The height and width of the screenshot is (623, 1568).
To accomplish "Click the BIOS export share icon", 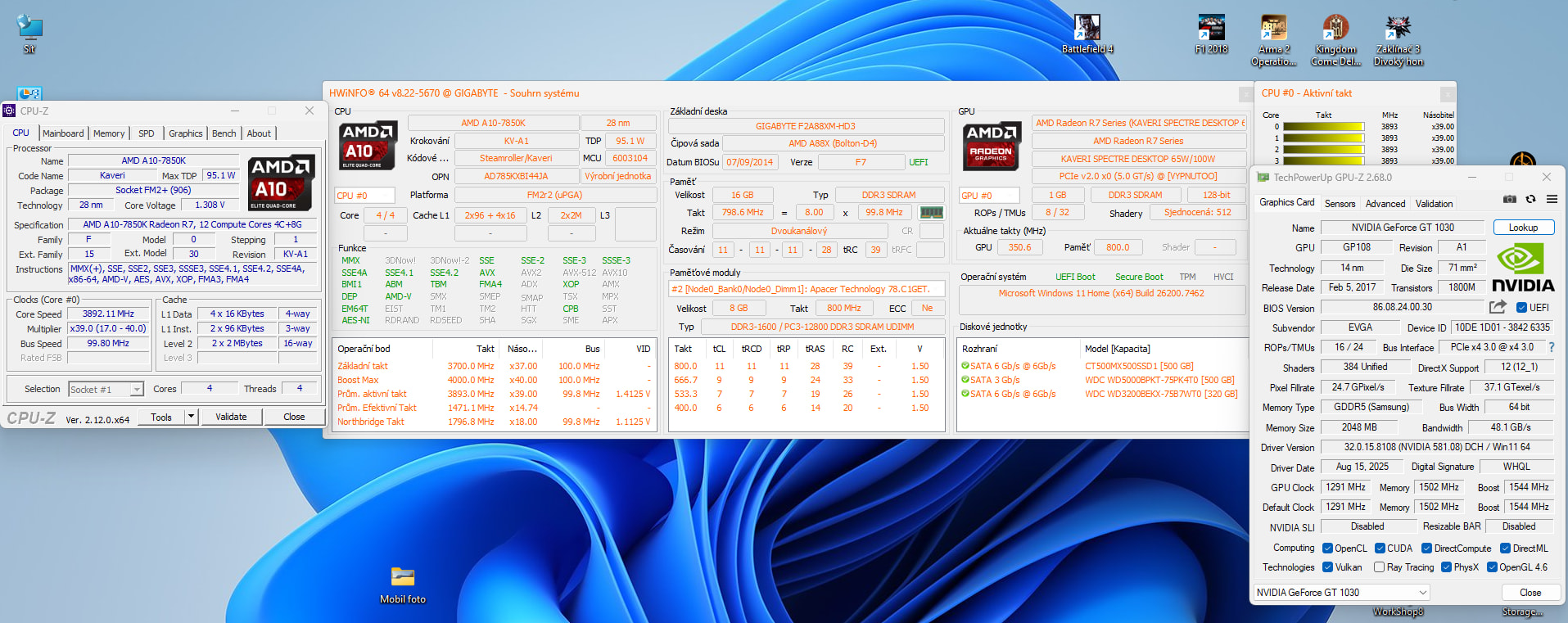I will coord(1498,307).
